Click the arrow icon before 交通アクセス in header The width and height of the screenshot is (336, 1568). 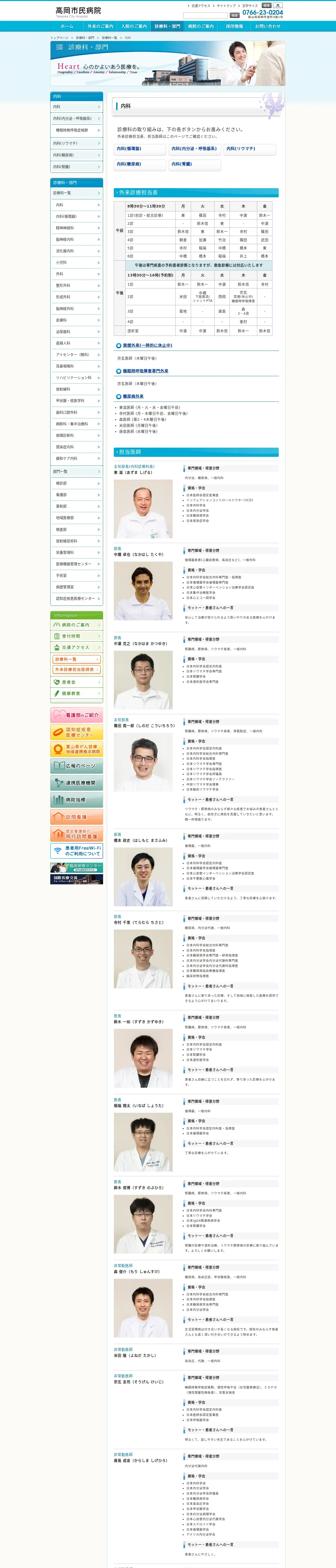tap(188, 5)
